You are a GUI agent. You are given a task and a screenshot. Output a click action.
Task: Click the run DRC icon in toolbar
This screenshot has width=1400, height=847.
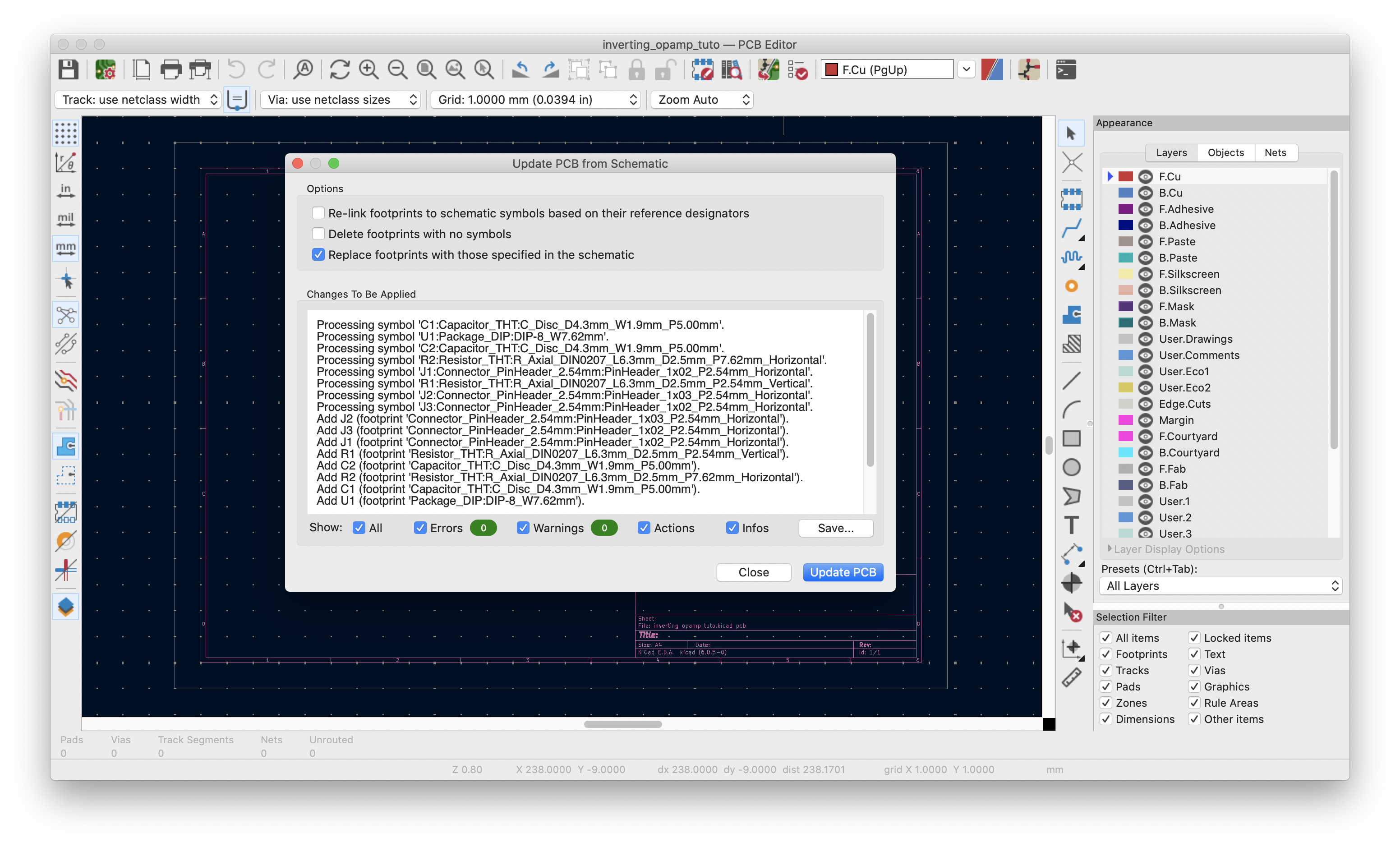click(x=800, y=69)
